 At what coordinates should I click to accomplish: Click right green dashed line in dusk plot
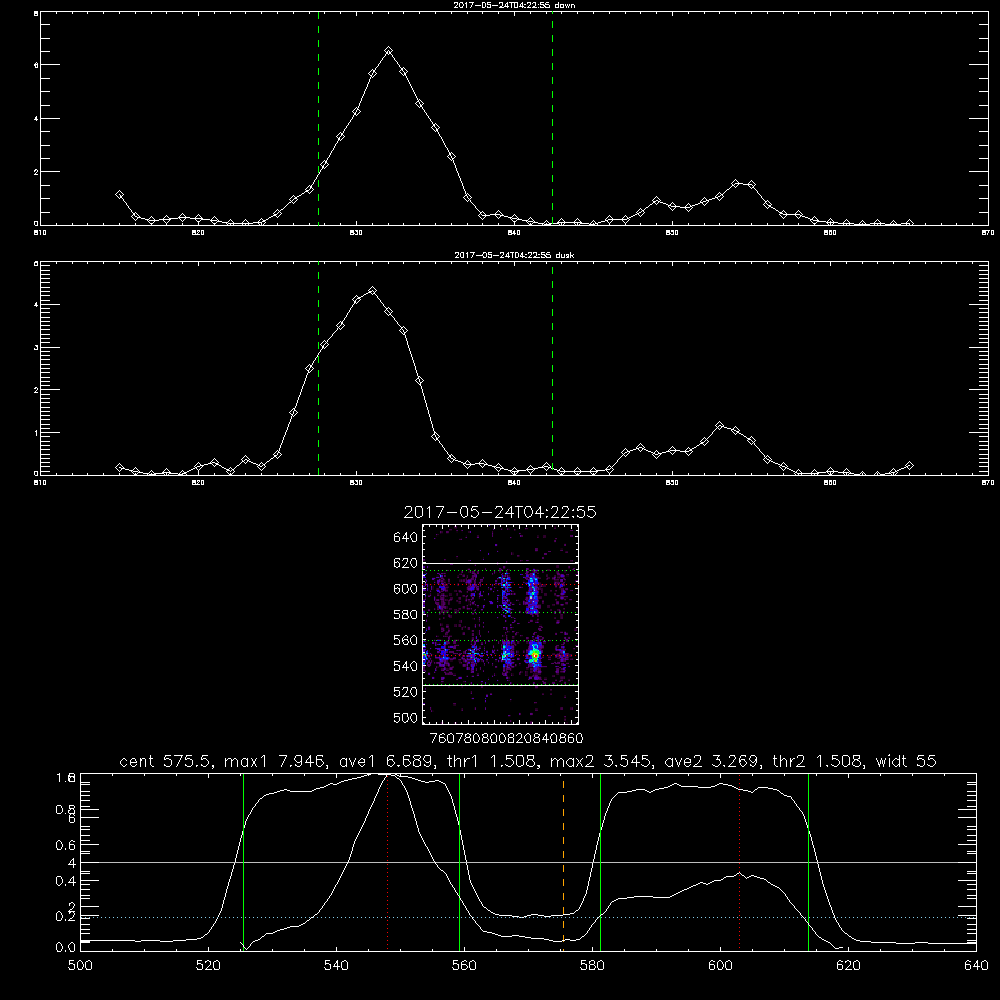552,370
